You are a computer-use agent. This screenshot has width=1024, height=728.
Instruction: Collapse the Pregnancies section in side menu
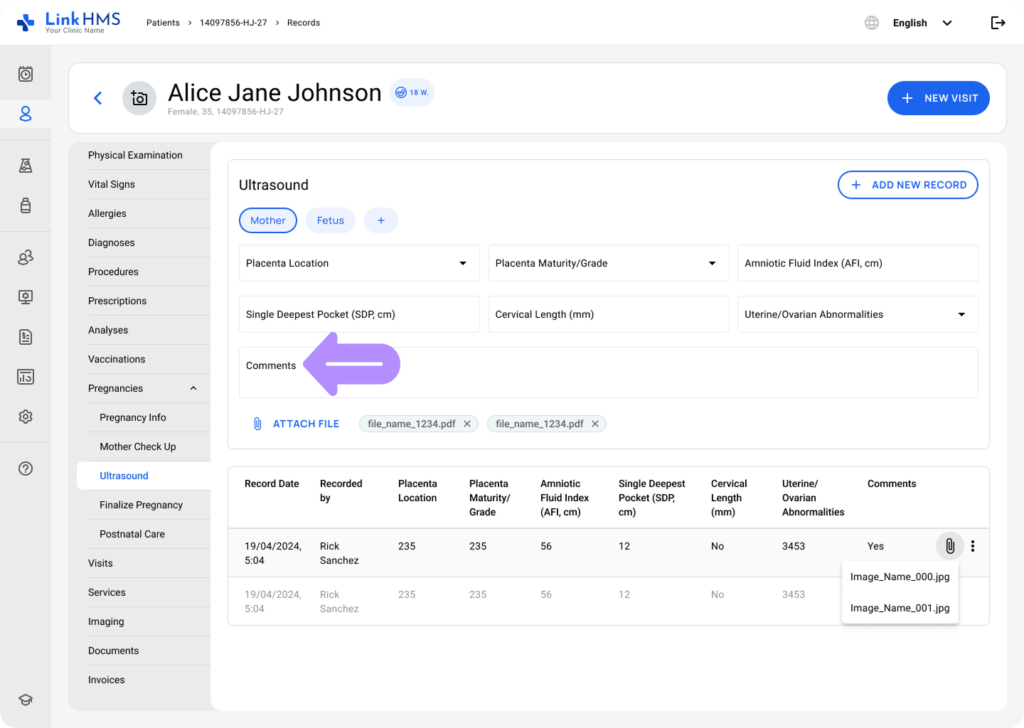click(193, 389)
